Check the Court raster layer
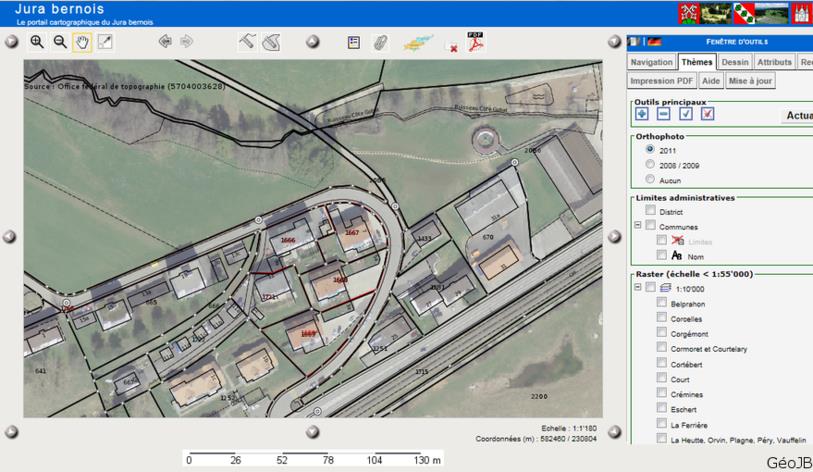Viewport: 813px width, 472px height. [661, 378]
